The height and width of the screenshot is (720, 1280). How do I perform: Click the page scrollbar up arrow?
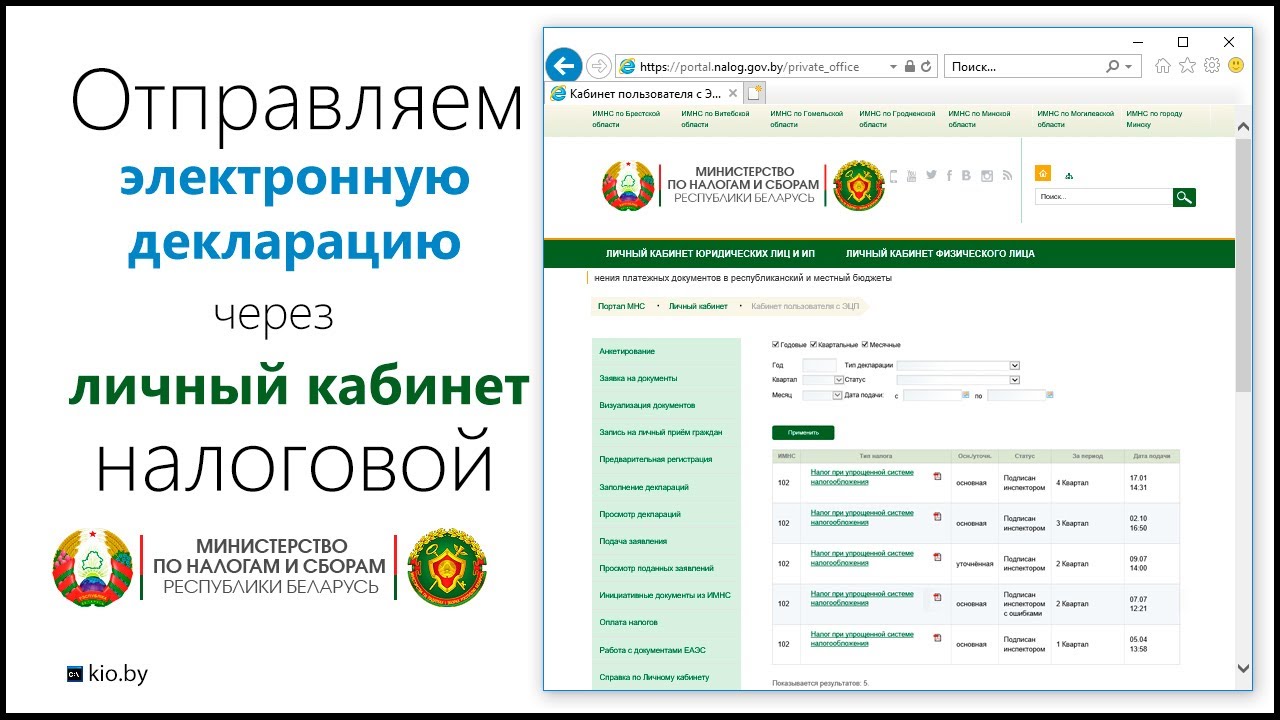[1244, 128]
